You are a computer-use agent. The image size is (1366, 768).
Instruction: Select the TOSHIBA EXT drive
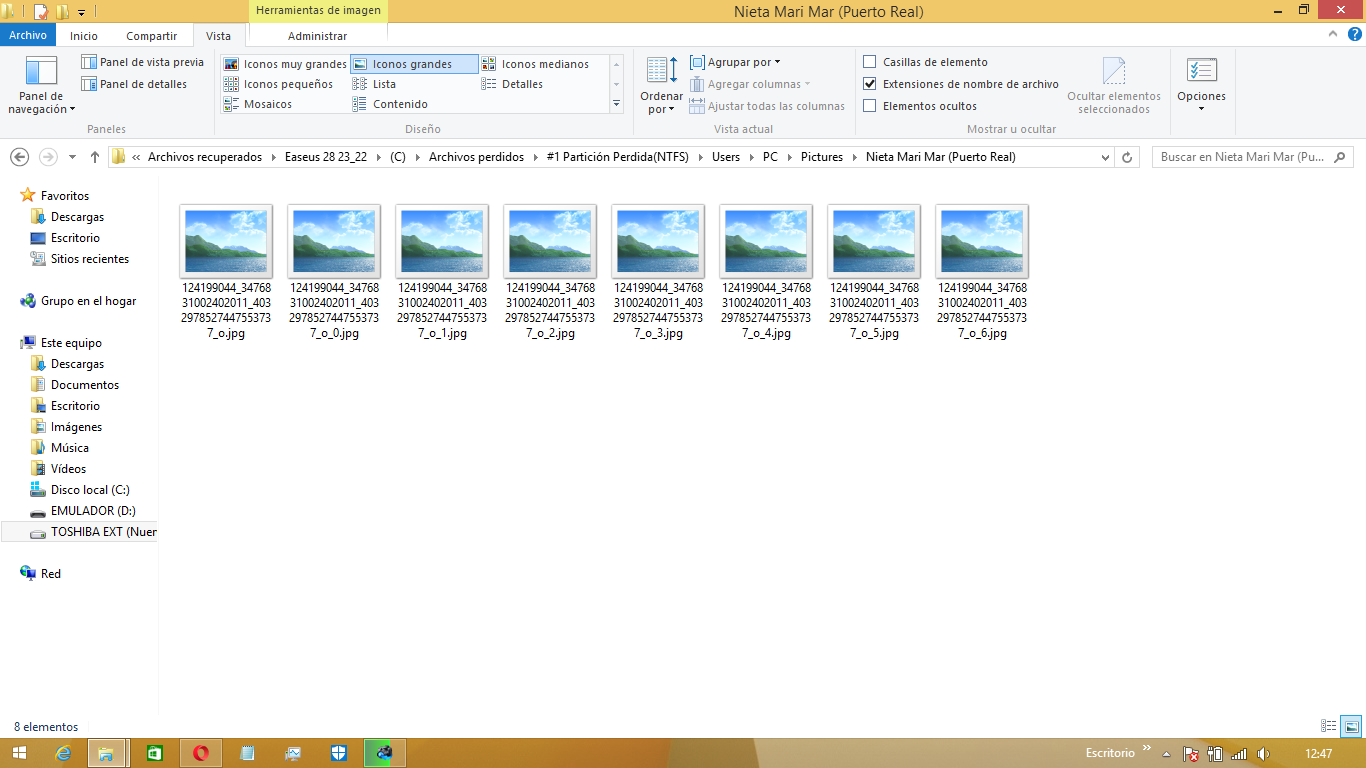click(80, 532)
